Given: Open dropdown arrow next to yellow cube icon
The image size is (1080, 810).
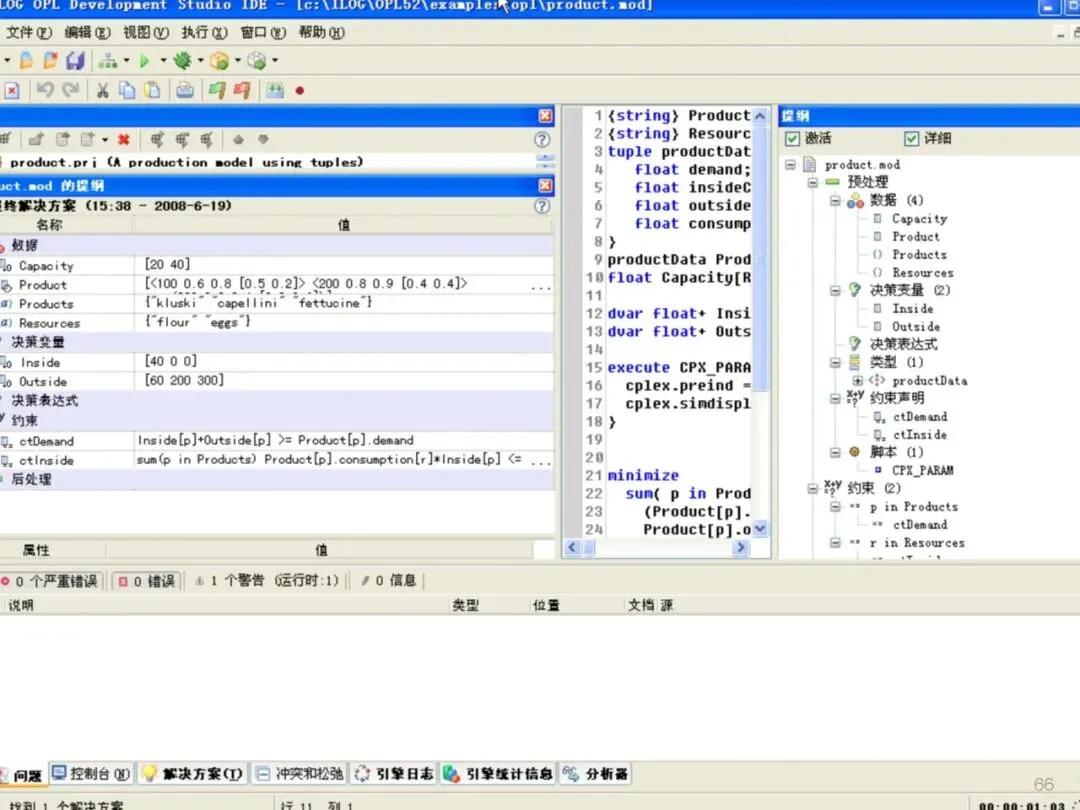Looking at the screenshot, I should tap(238, 61).
